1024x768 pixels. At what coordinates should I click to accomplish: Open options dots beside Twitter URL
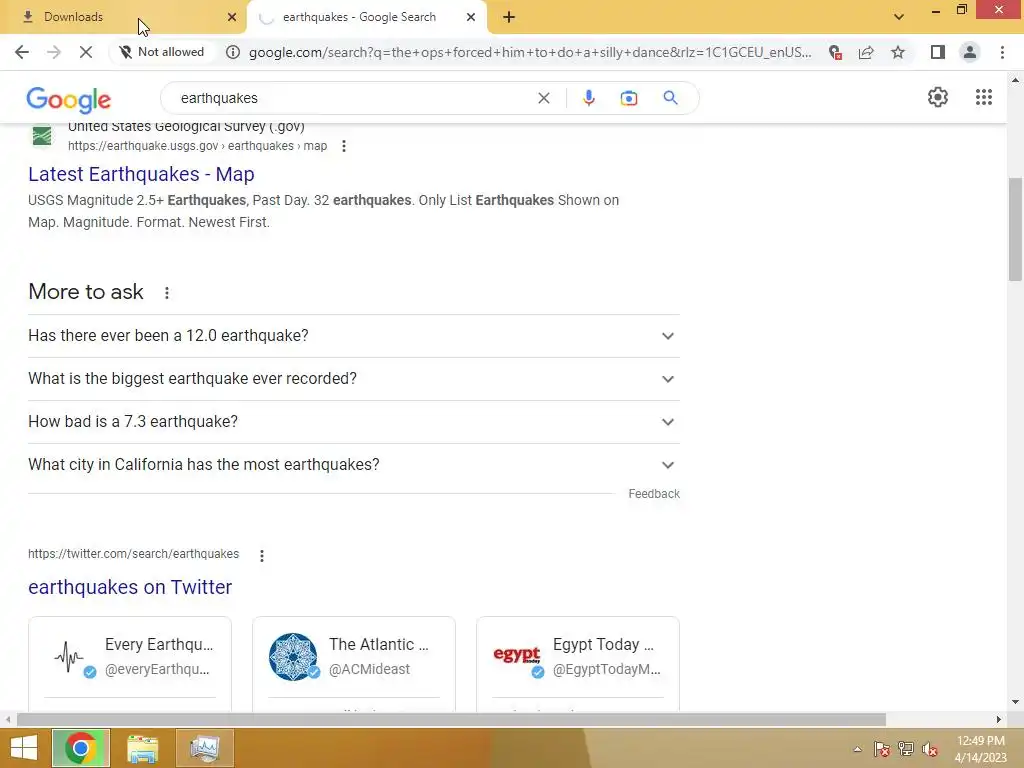tap(262, 555)
